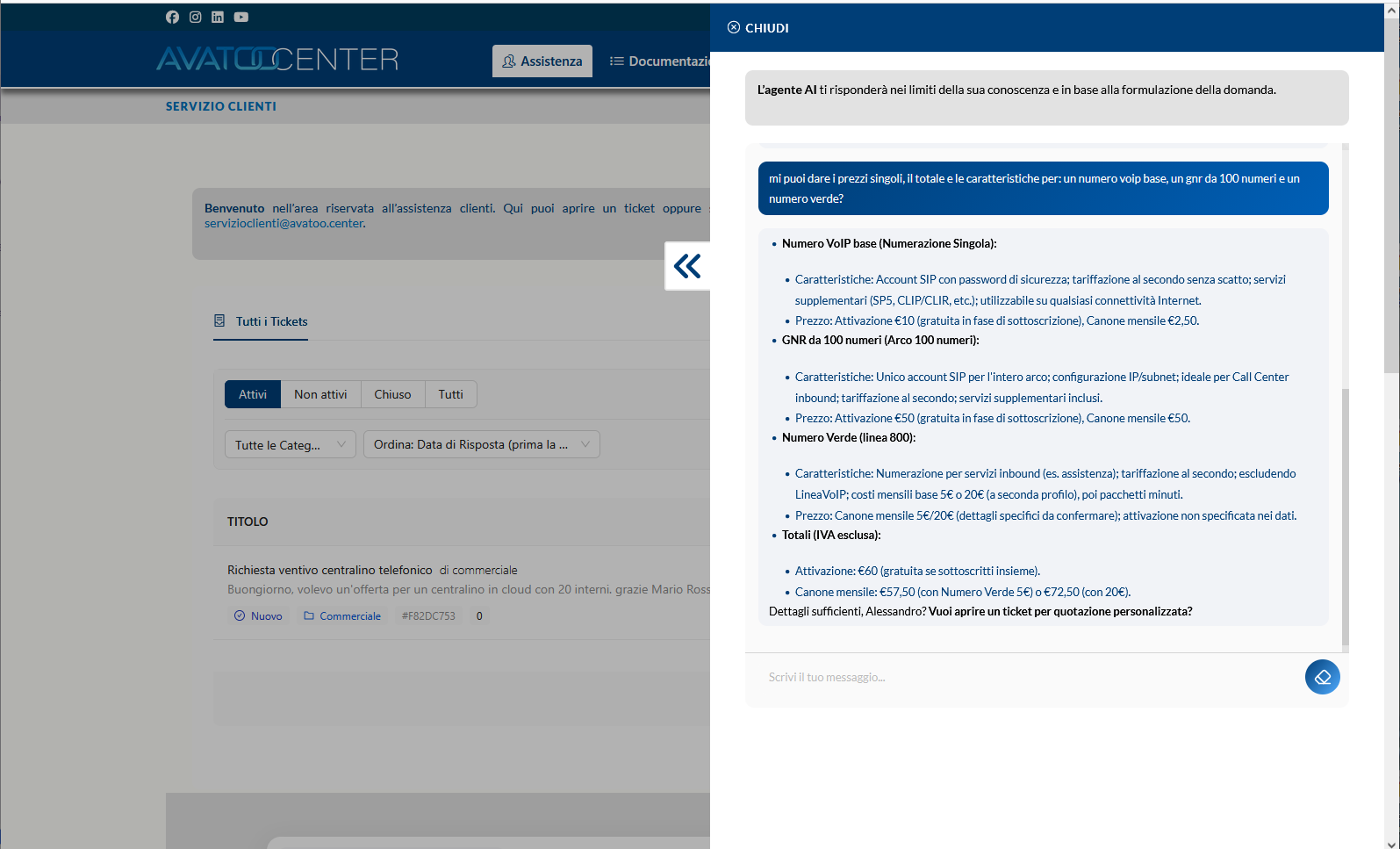Select the Attivi ticket filter
Viewport: 1400px width, 849px height.
coord(253,394)
